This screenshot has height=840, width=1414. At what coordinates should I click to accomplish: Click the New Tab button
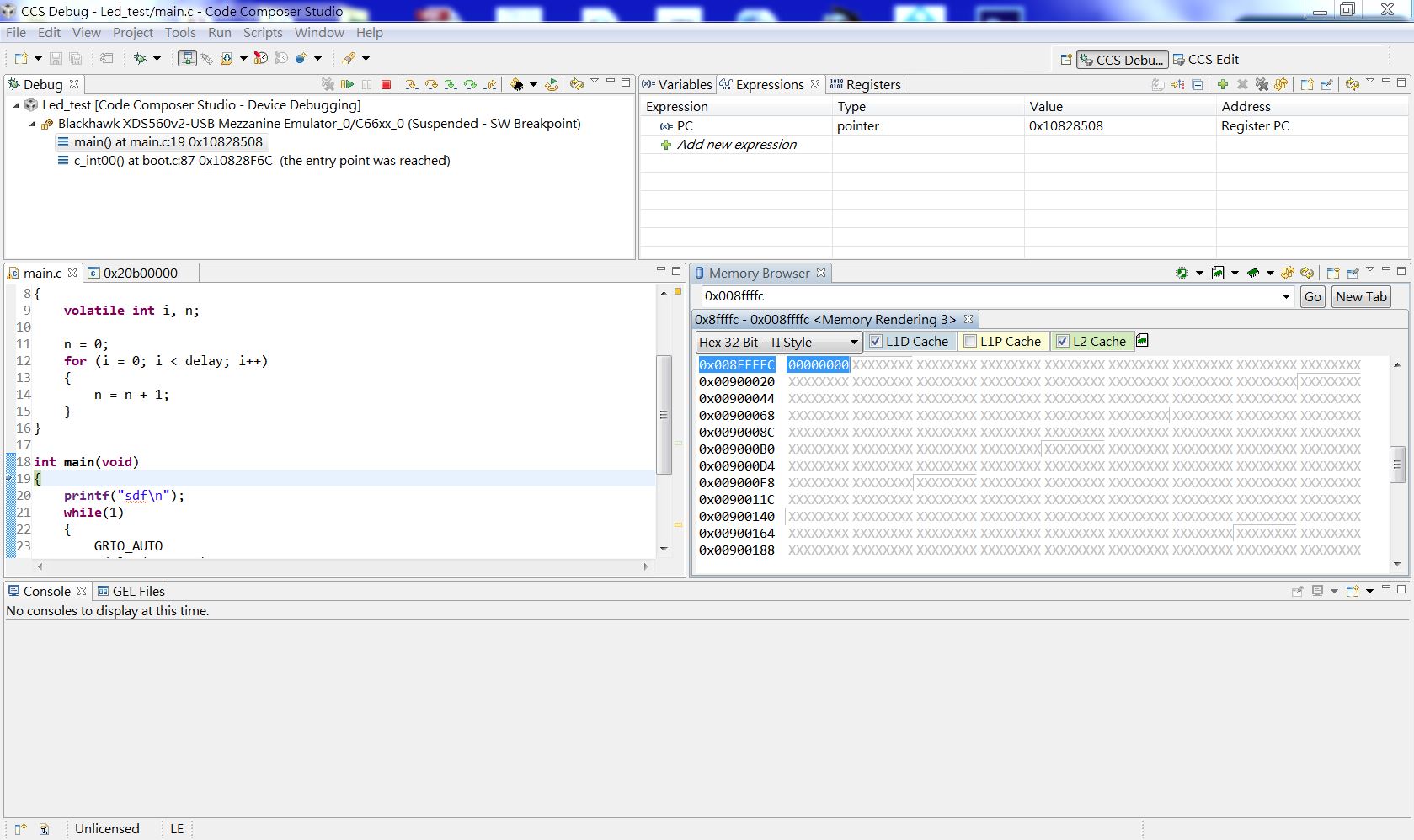pos(1361,296)
